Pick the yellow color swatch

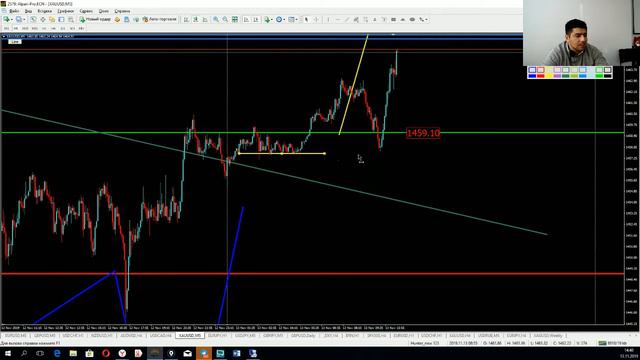tap(549, 76)
